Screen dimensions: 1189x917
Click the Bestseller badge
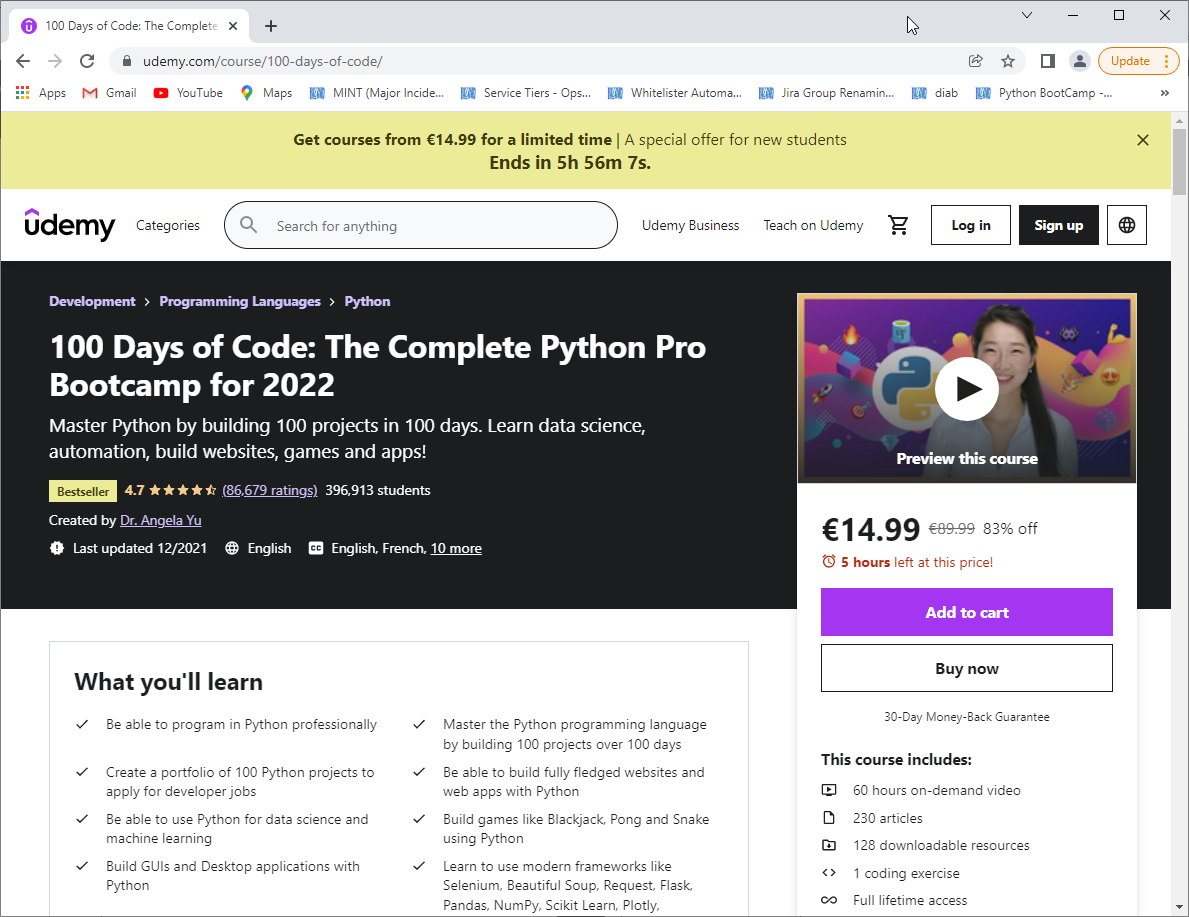pos(83,491)
